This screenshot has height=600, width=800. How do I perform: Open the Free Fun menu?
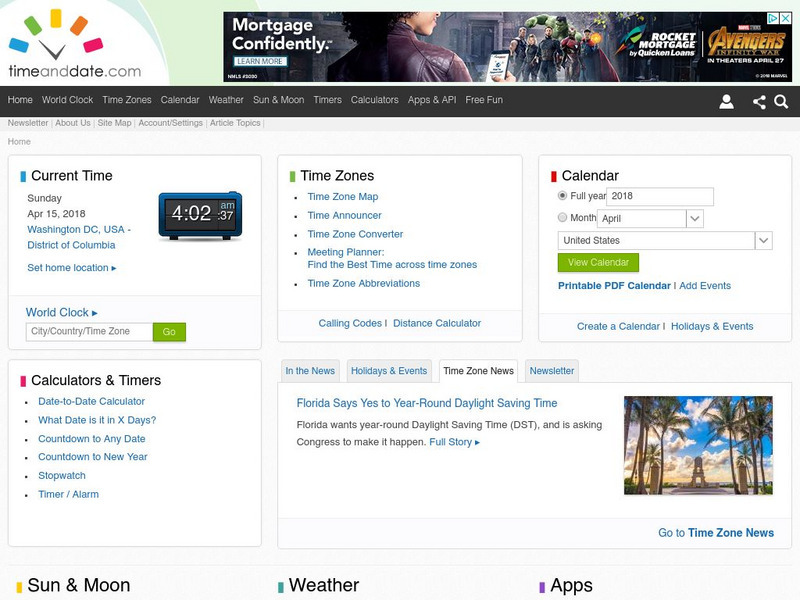click(484, 100)
